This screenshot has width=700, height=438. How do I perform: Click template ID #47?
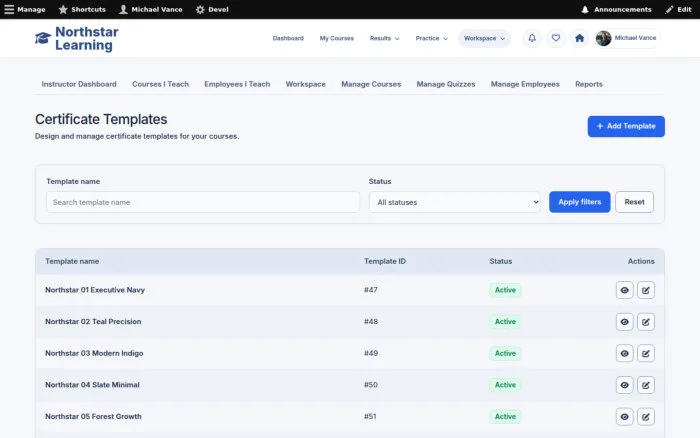click(x=371, y=290)
